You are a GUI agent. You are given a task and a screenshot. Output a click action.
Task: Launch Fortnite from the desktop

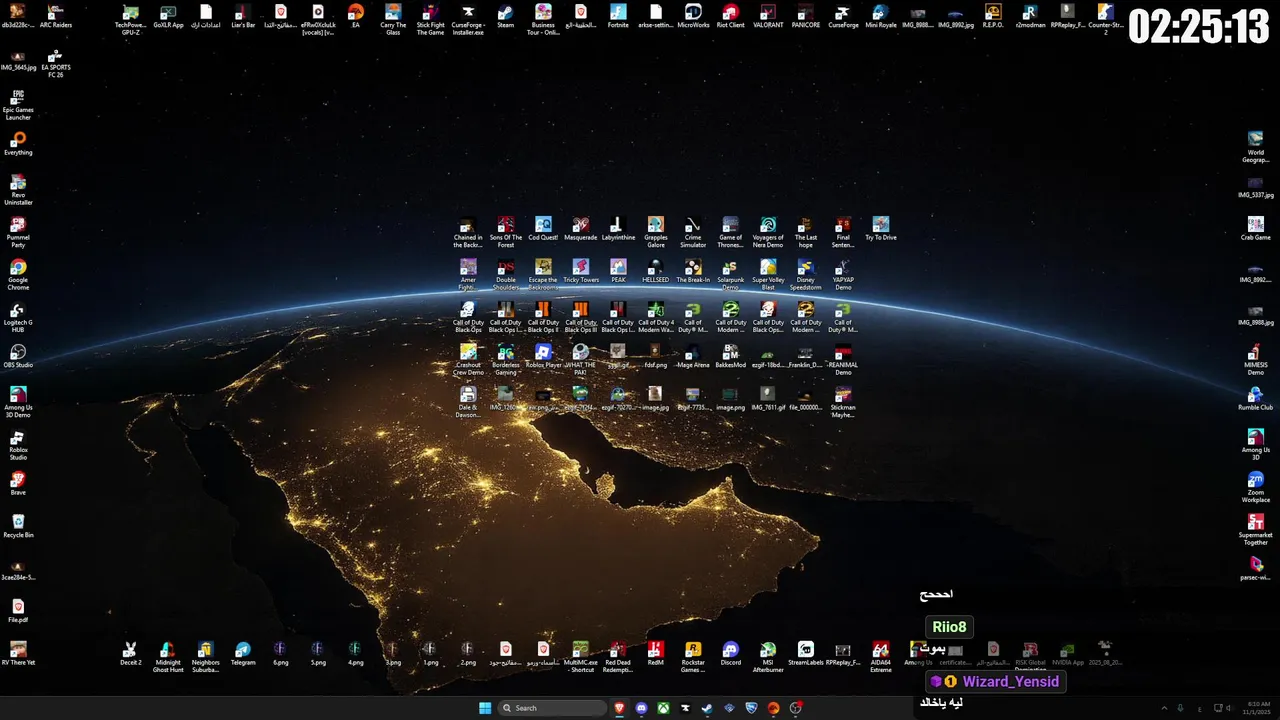pyautogui.click(x=618, y=17)
